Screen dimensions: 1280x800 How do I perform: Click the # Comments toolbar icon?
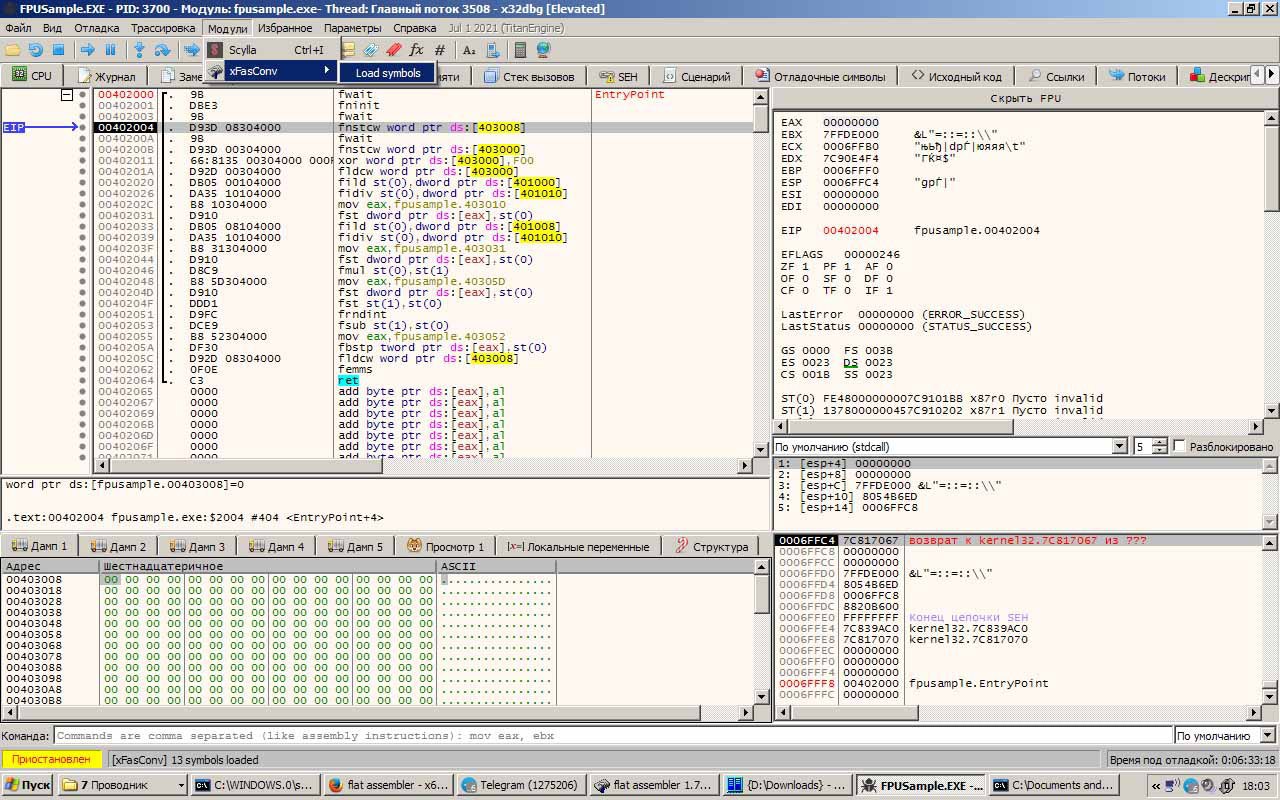[x=440, y=49]
